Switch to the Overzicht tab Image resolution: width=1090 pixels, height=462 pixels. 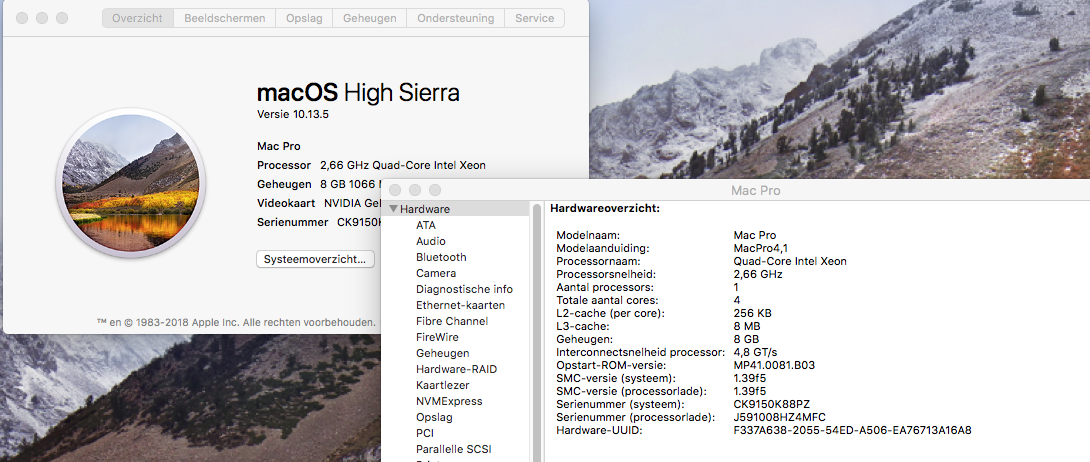138,18
